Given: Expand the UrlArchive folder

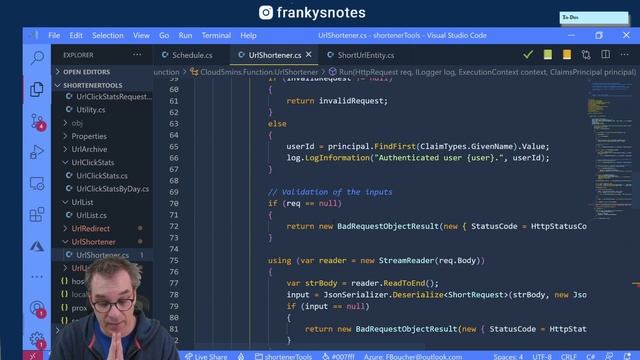Looking at the screenshot, I should [x=102, y=149].
